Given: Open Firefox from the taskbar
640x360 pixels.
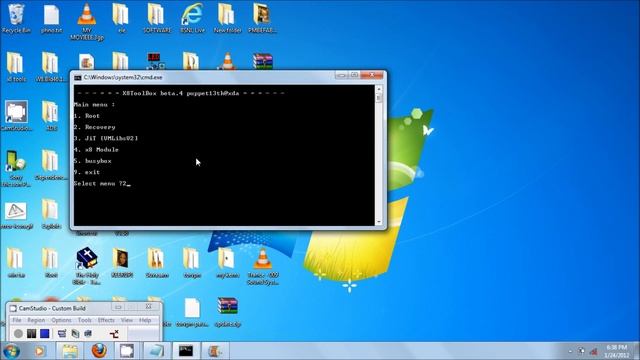Looking at the screenshot, I should 99,351.
